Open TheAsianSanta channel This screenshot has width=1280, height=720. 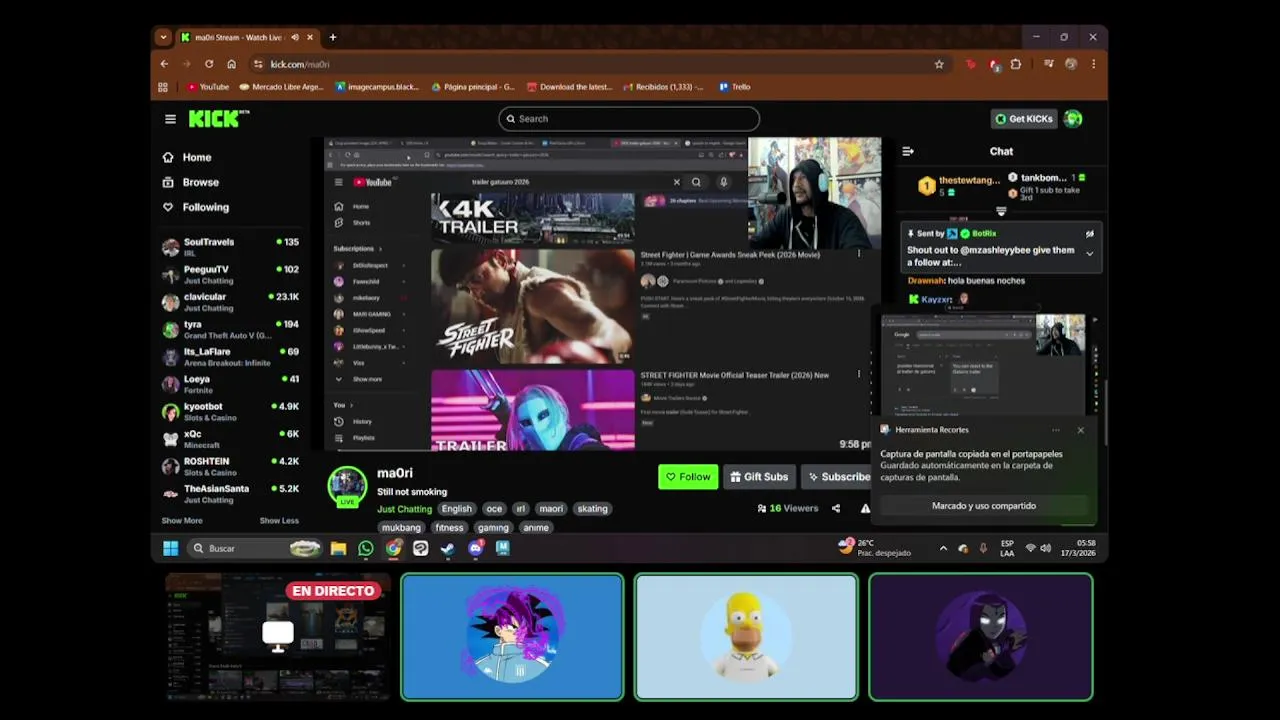tap(231, 493)
